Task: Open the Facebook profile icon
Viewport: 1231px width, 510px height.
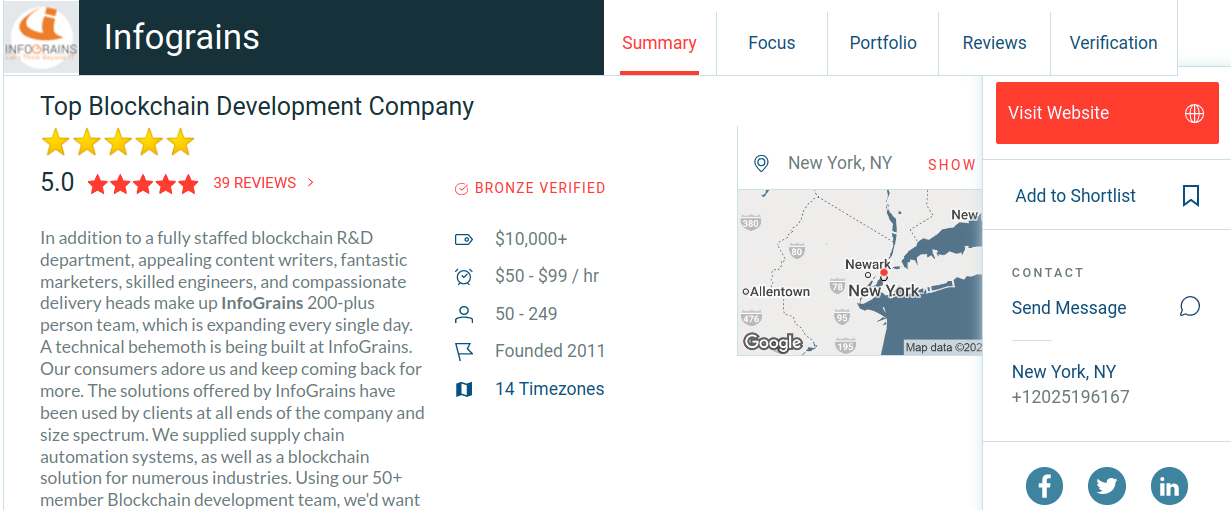Action: pos(1044,487)
